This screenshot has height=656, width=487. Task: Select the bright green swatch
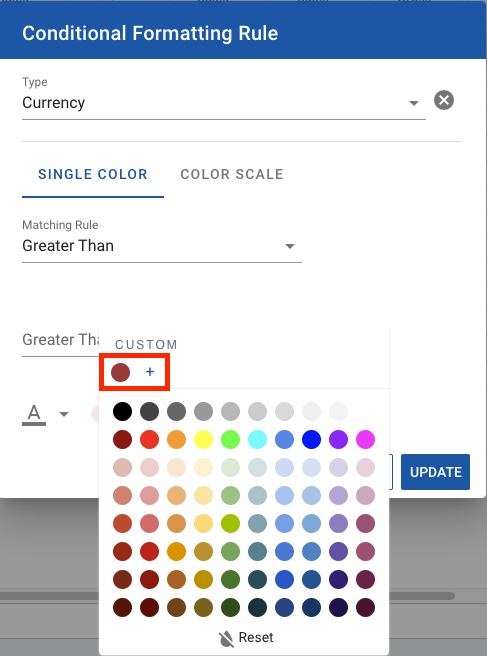[230, 440]
